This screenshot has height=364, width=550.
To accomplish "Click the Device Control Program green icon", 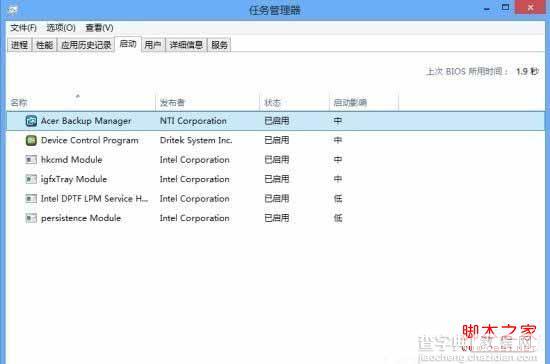I will (31, 140).
